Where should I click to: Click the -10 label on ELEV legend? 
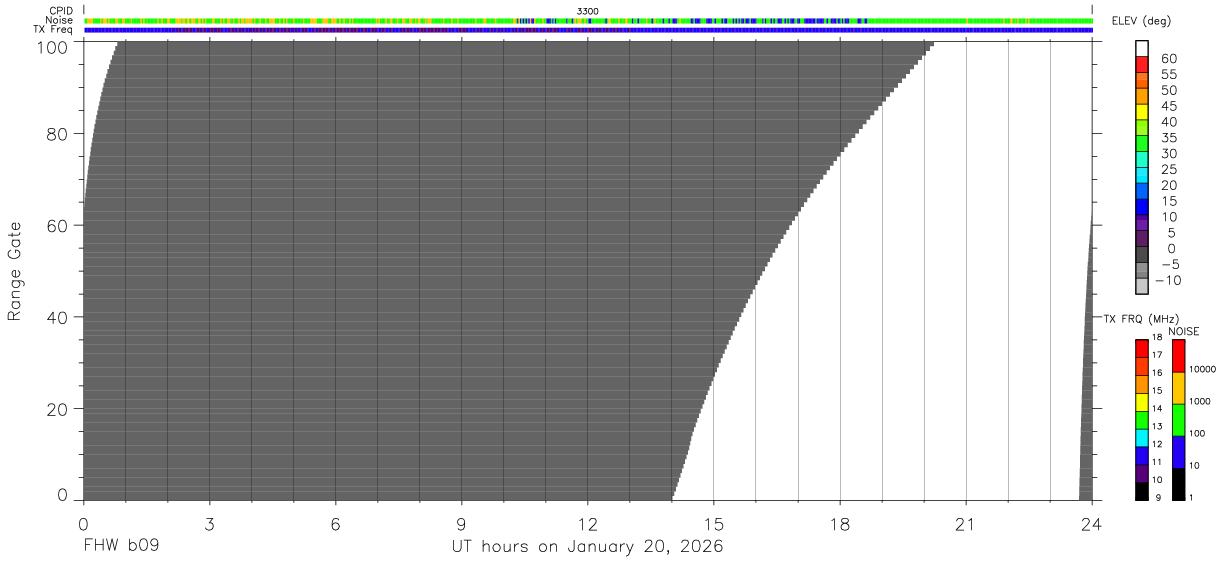coord(1166,280)
